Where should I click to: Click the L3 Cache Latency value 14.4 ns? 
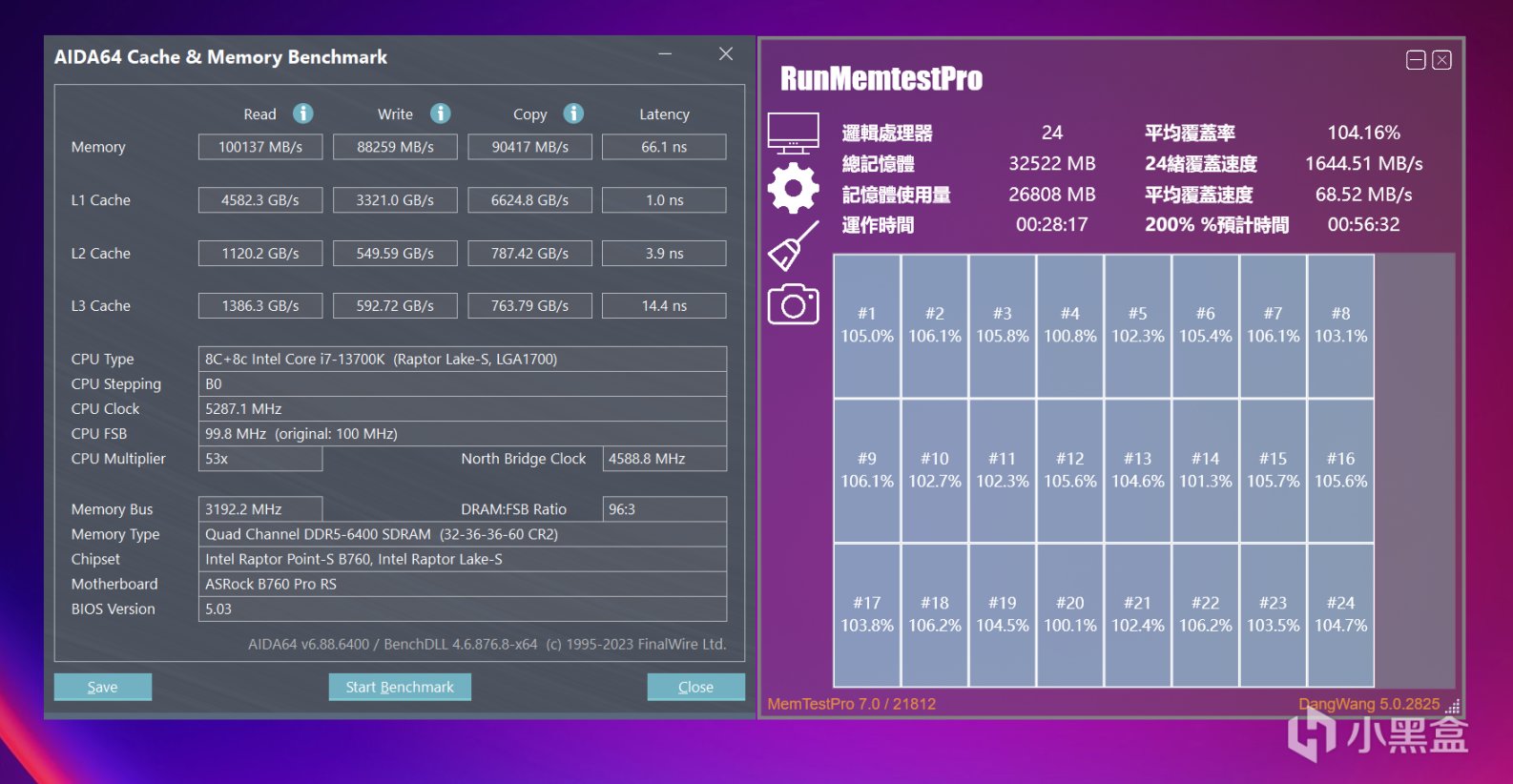tap(664, 306)
